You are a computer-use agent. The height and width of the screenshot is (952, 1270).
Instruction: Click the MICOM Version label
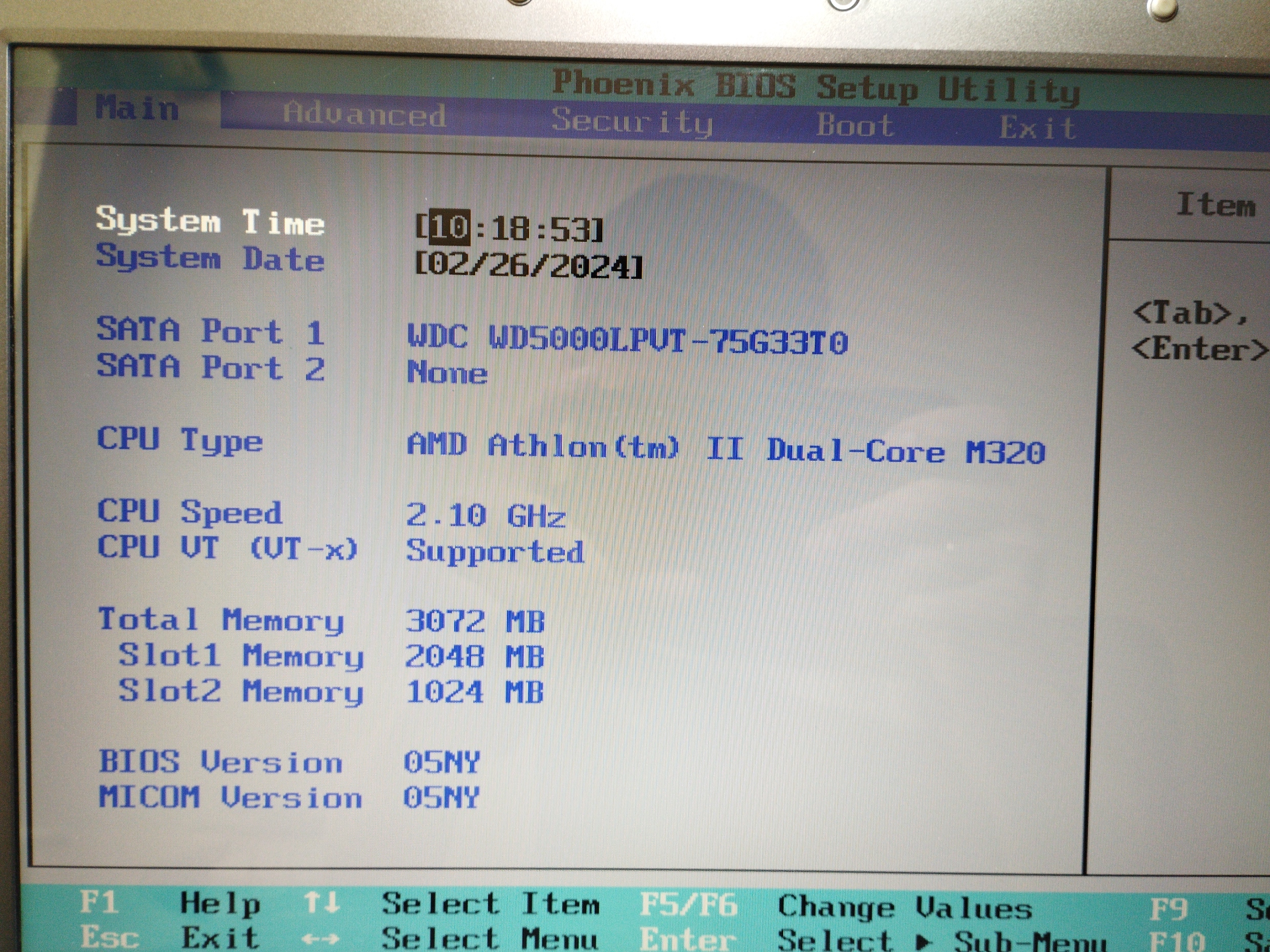point(230,797)
